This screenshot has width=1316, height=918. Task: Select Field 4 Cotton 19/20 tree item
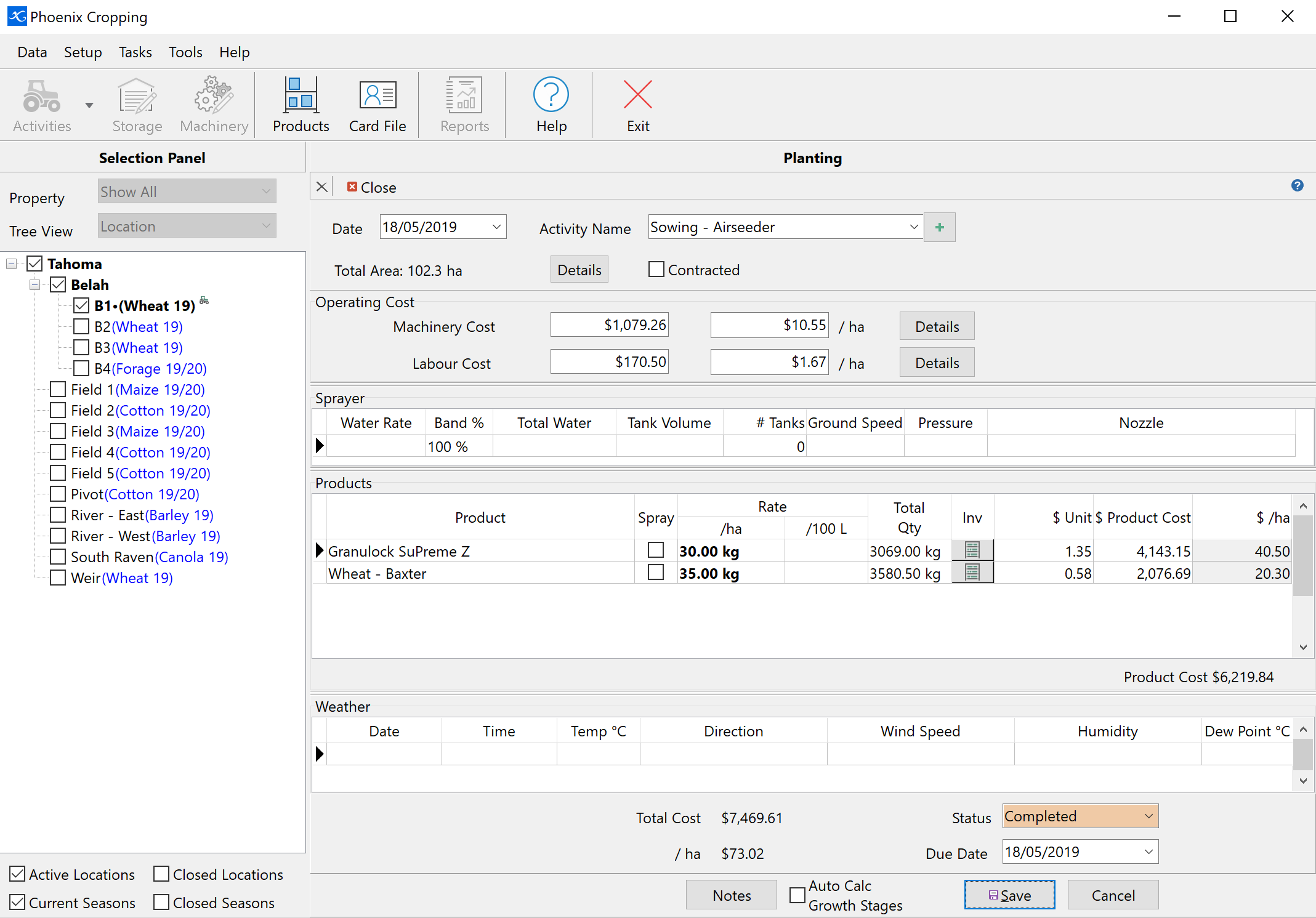pyautogui.click(x=140, y=452)
